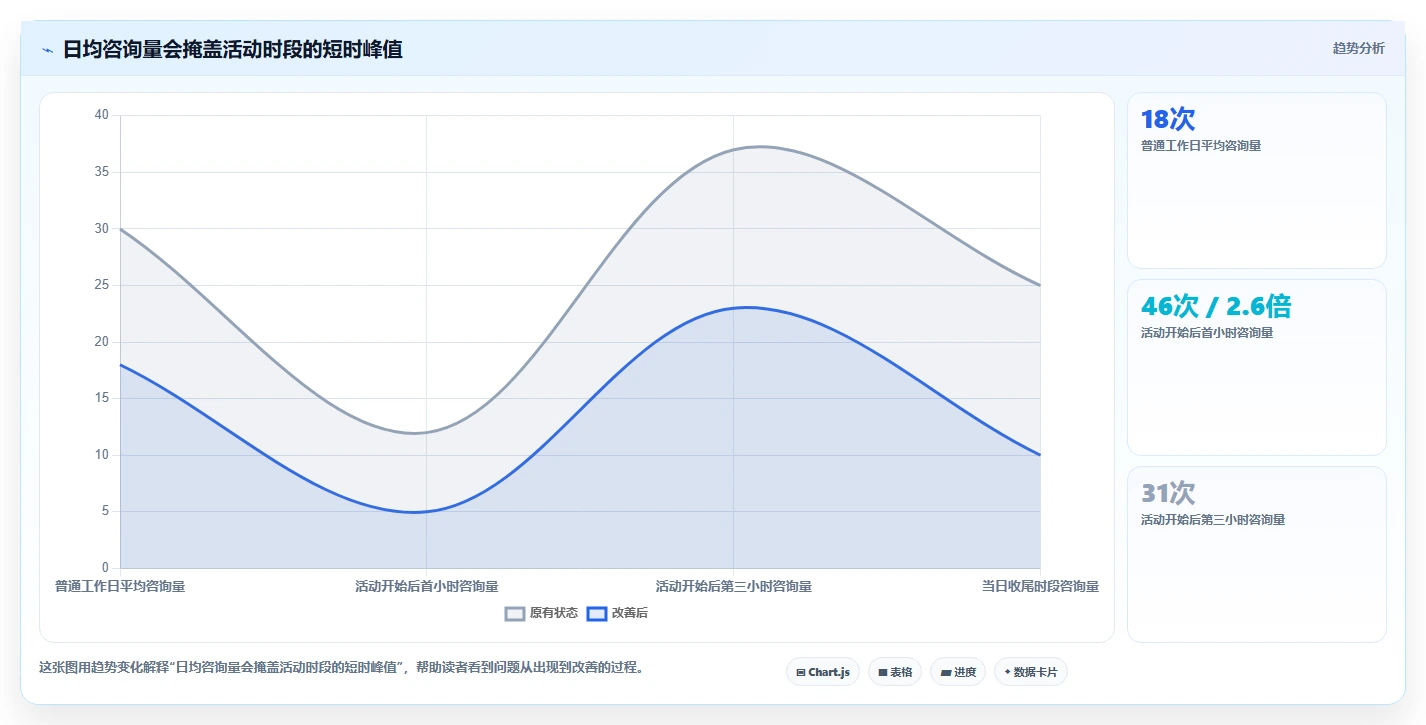Click the icon inside the 进度 tag

pos(945,672)
